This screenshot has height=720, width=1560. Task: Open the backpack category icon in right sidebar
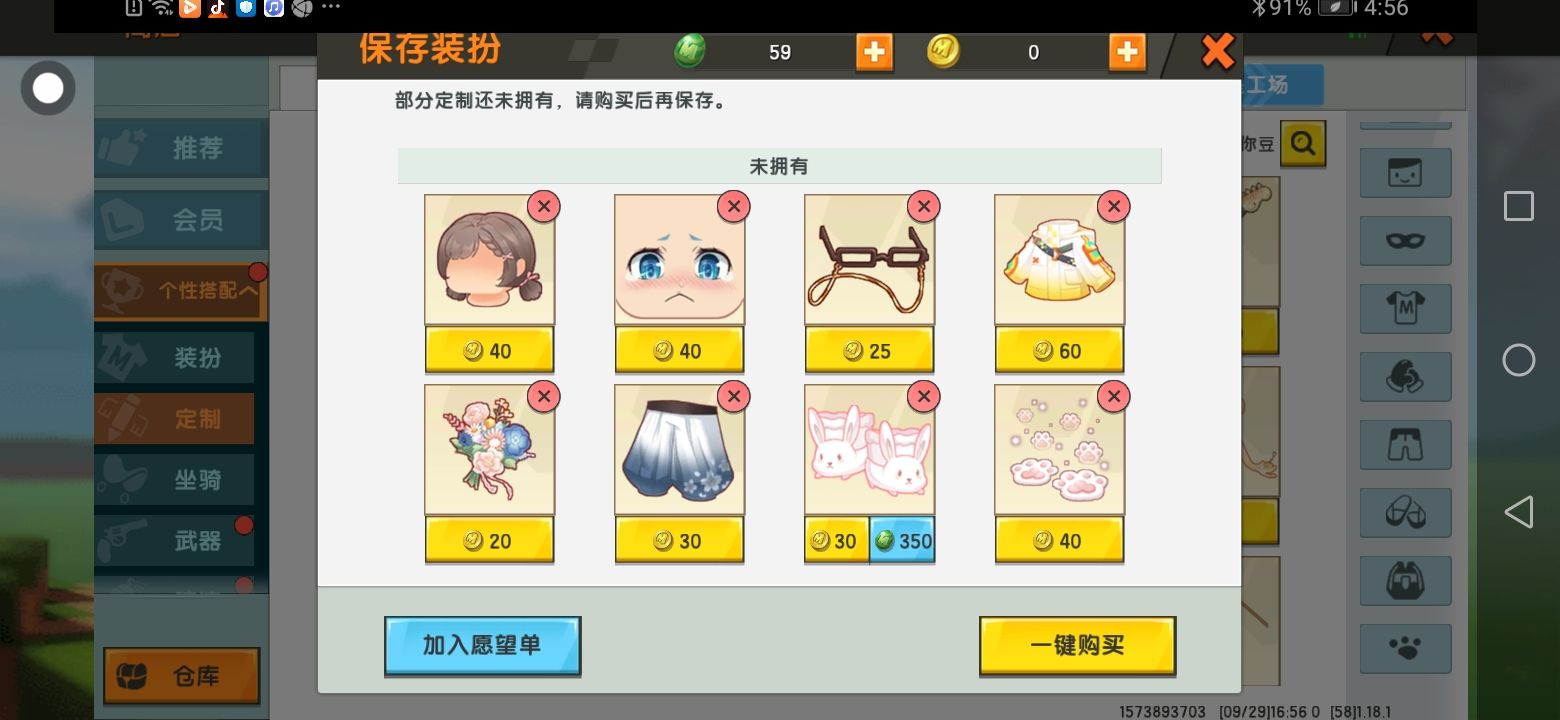pos(1405,581)
